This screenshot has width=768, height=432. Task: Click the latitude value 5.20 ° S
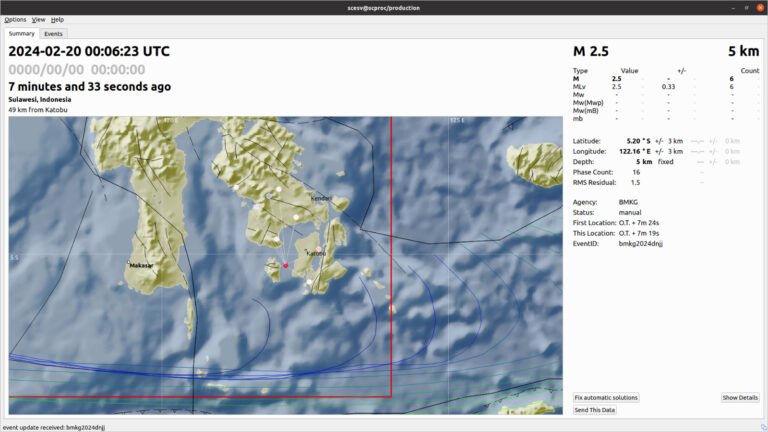pos(638,141)
